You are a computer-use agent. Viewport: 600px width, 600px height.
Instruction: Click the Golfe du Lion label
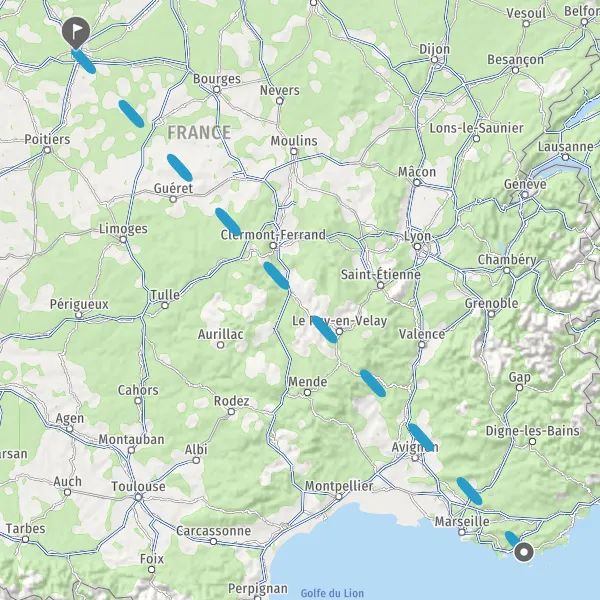click(x=332, y=593)
